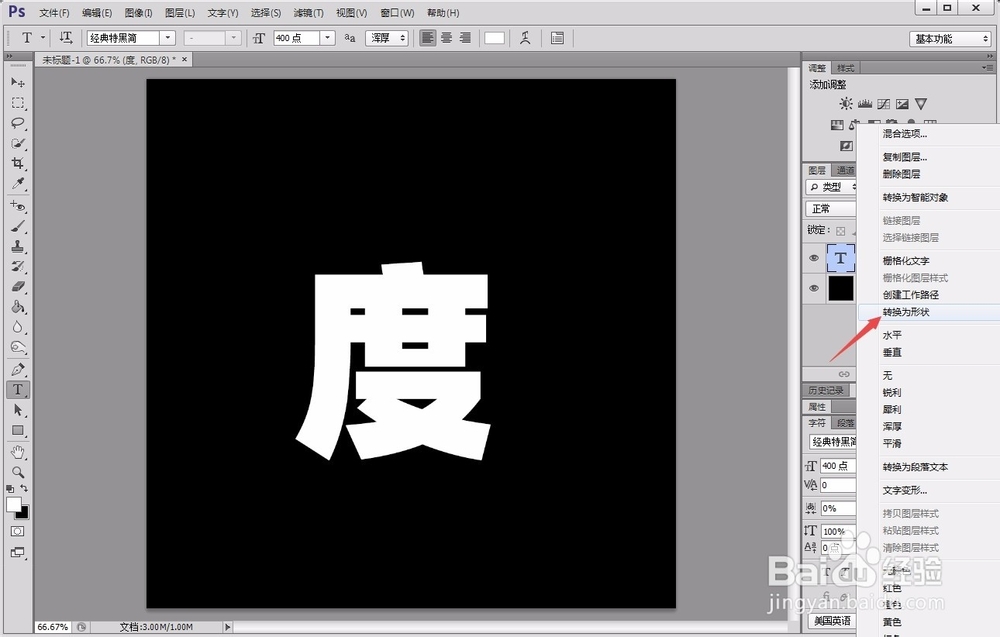Open the 文件(F) menu
This screenshot has width=1000, height=637.
click(54, 13)
